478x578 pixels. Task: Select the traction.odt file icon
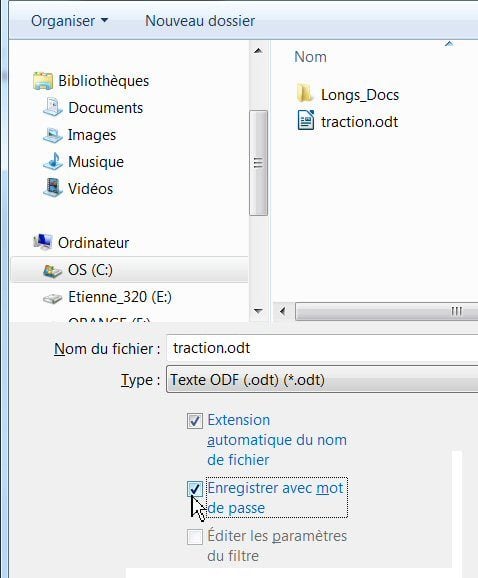[306, 121]
